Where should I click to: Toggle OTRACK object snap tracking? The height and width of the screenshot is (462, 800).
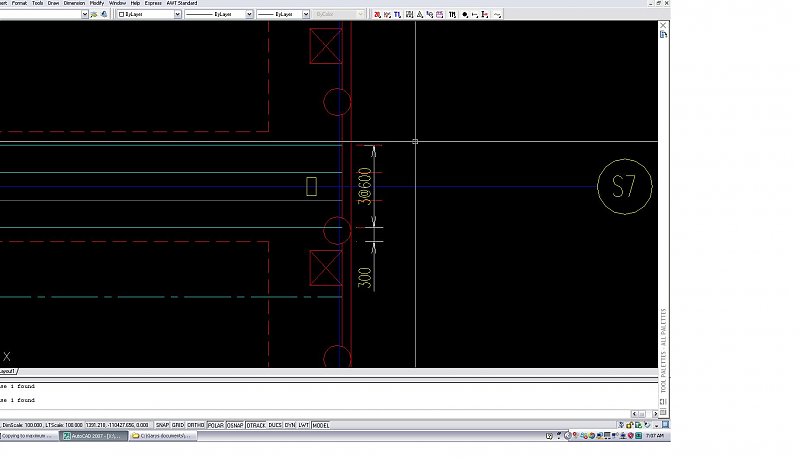tap(256, 425)
